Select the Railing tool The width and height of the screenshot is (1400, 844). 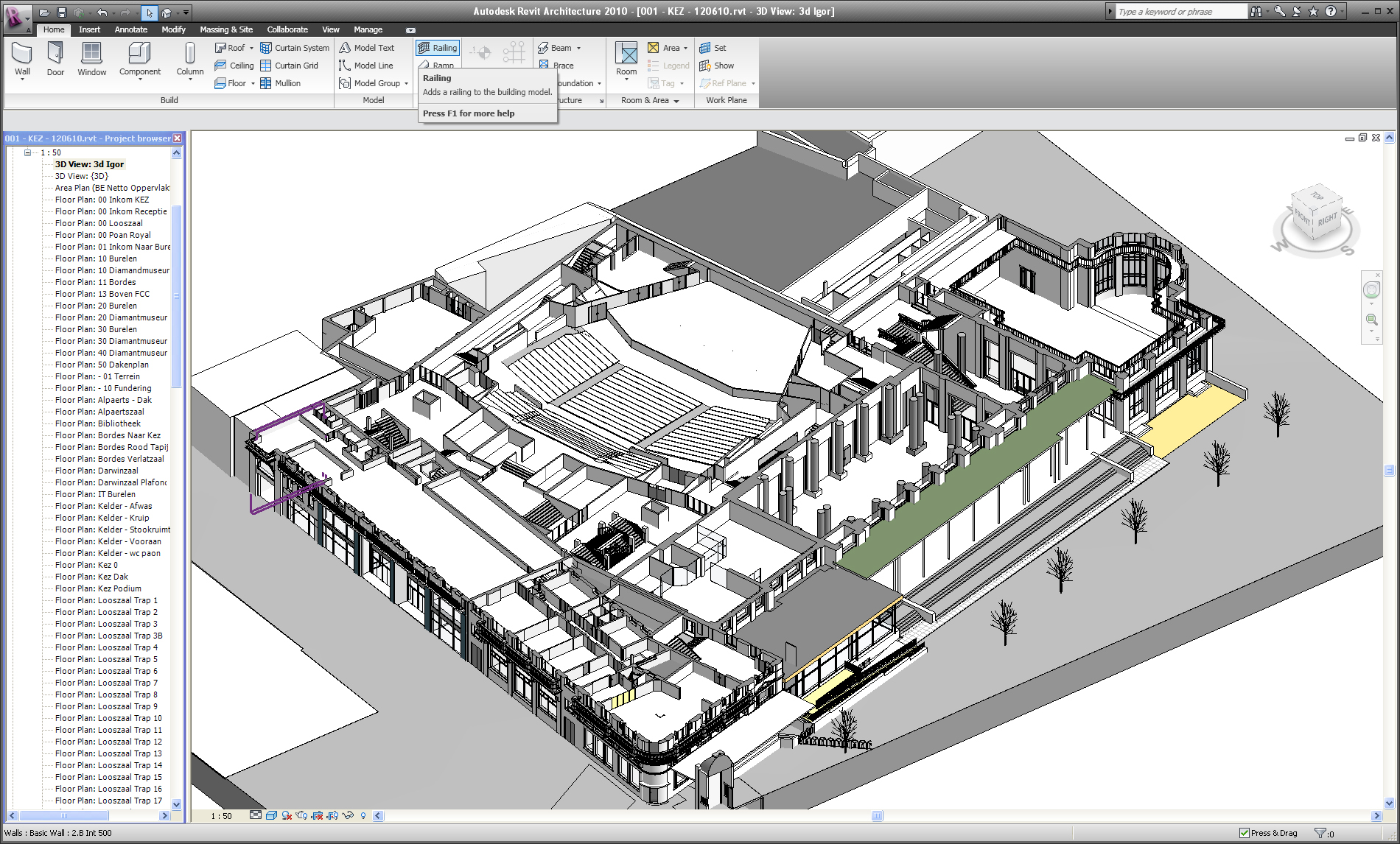click(438, 48)
